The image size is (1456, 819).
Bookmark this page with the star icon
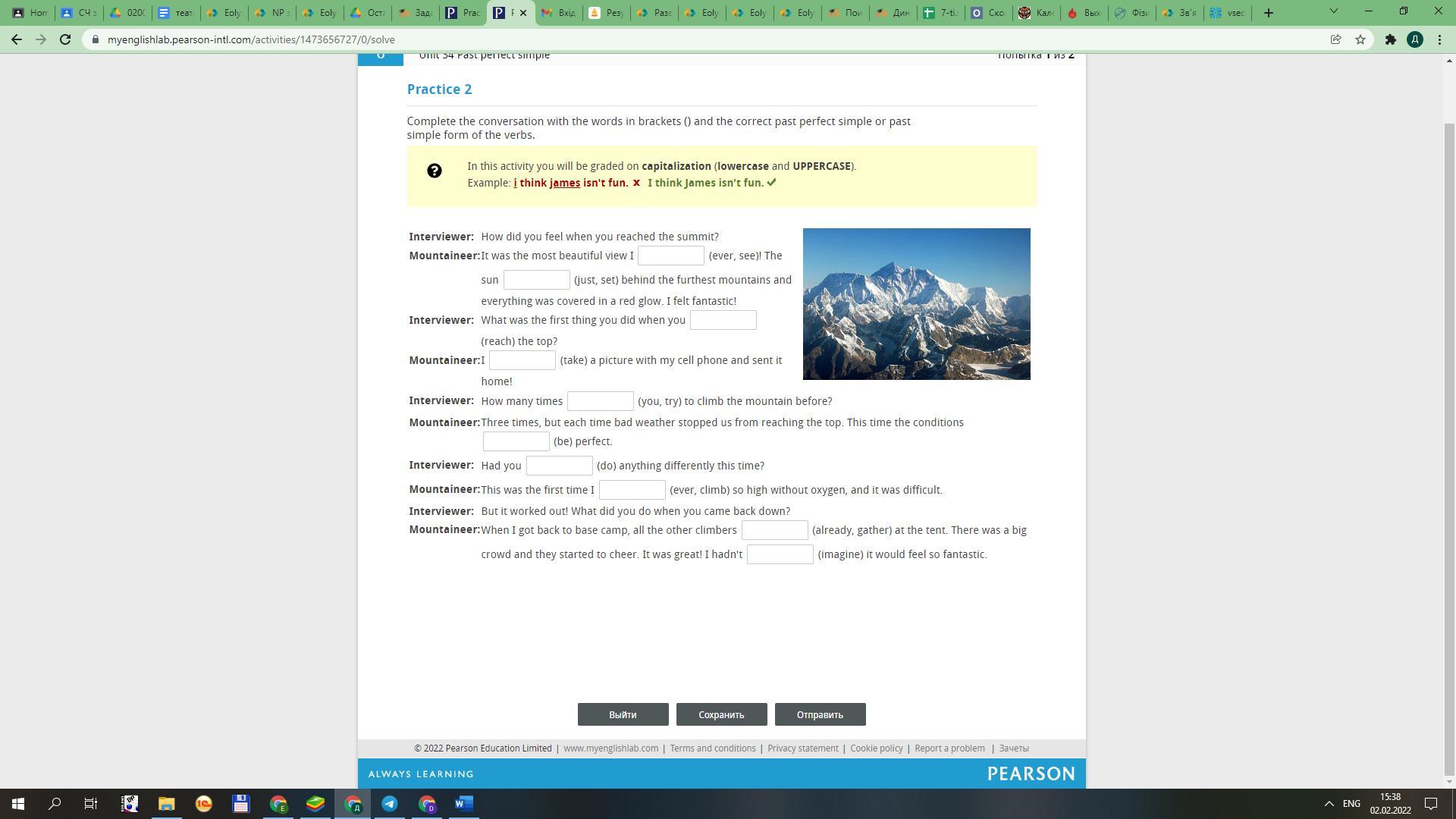[1360, 39]
